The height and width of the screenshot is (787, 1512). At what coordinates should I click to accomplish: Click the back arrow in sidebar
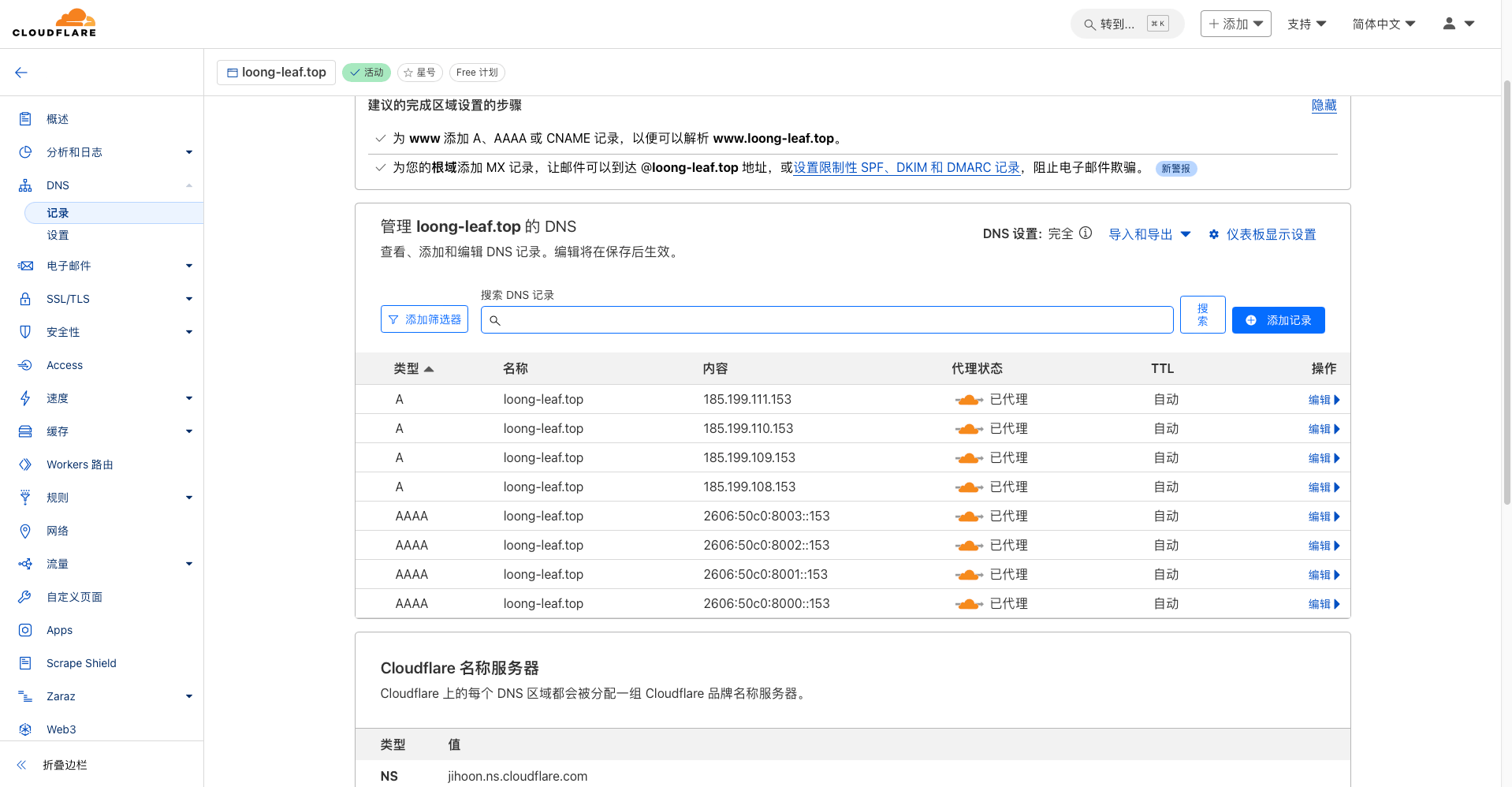point(21,73)
